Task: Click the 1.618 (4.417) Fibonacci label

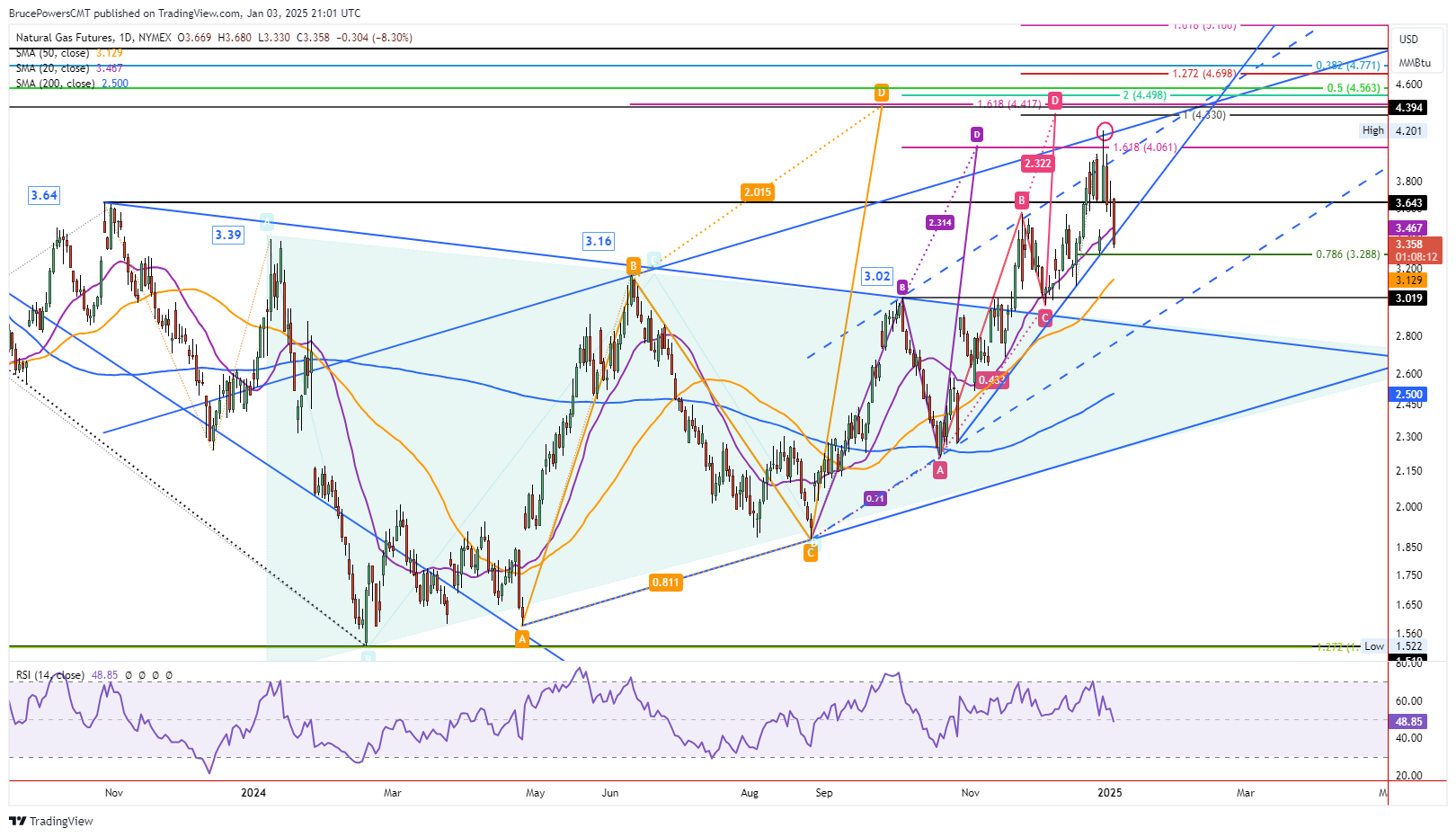Action: coord(1009,104)
